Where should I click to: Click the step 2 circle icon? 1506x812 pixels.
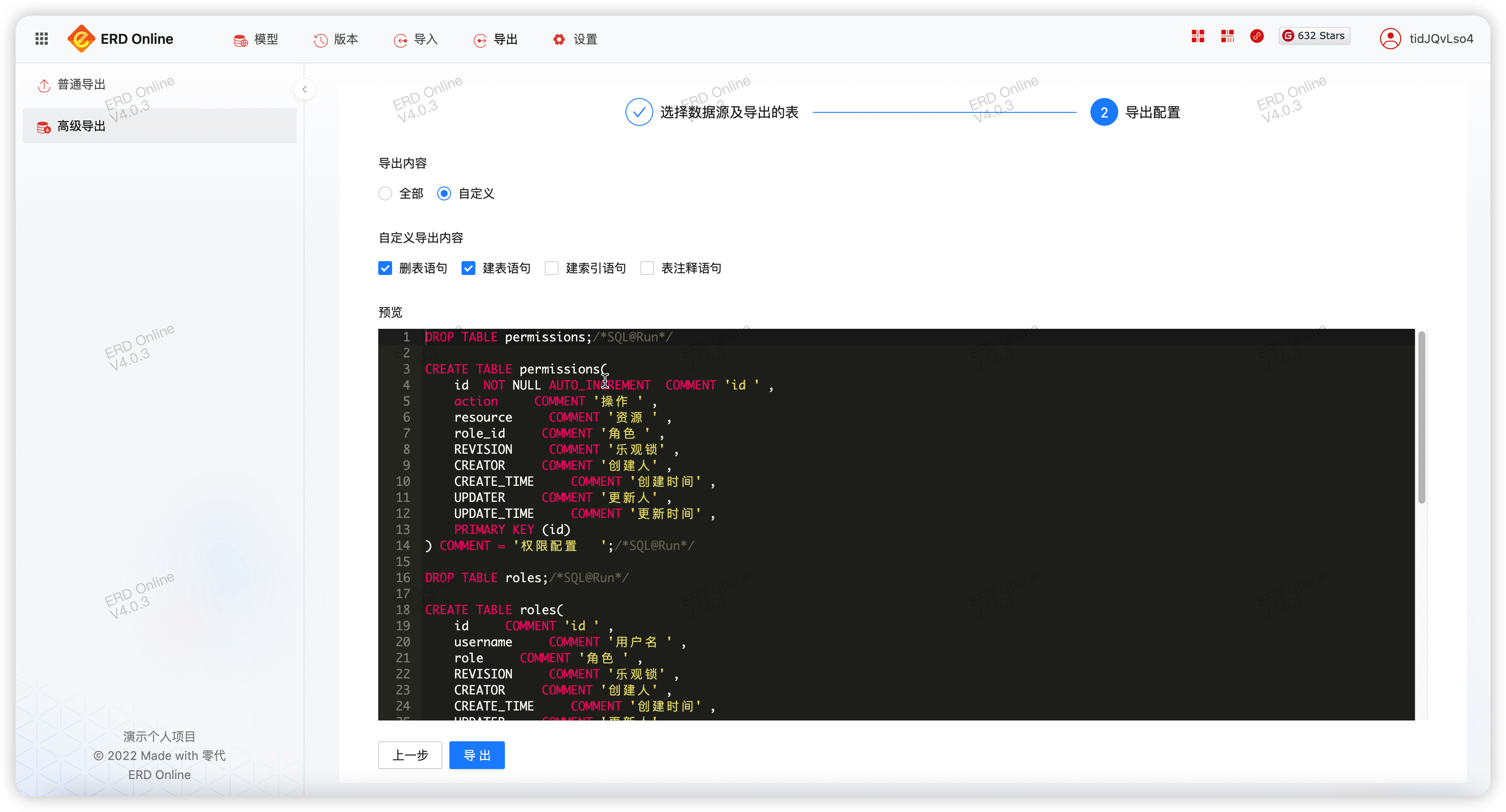click(x=1104, y=111)
